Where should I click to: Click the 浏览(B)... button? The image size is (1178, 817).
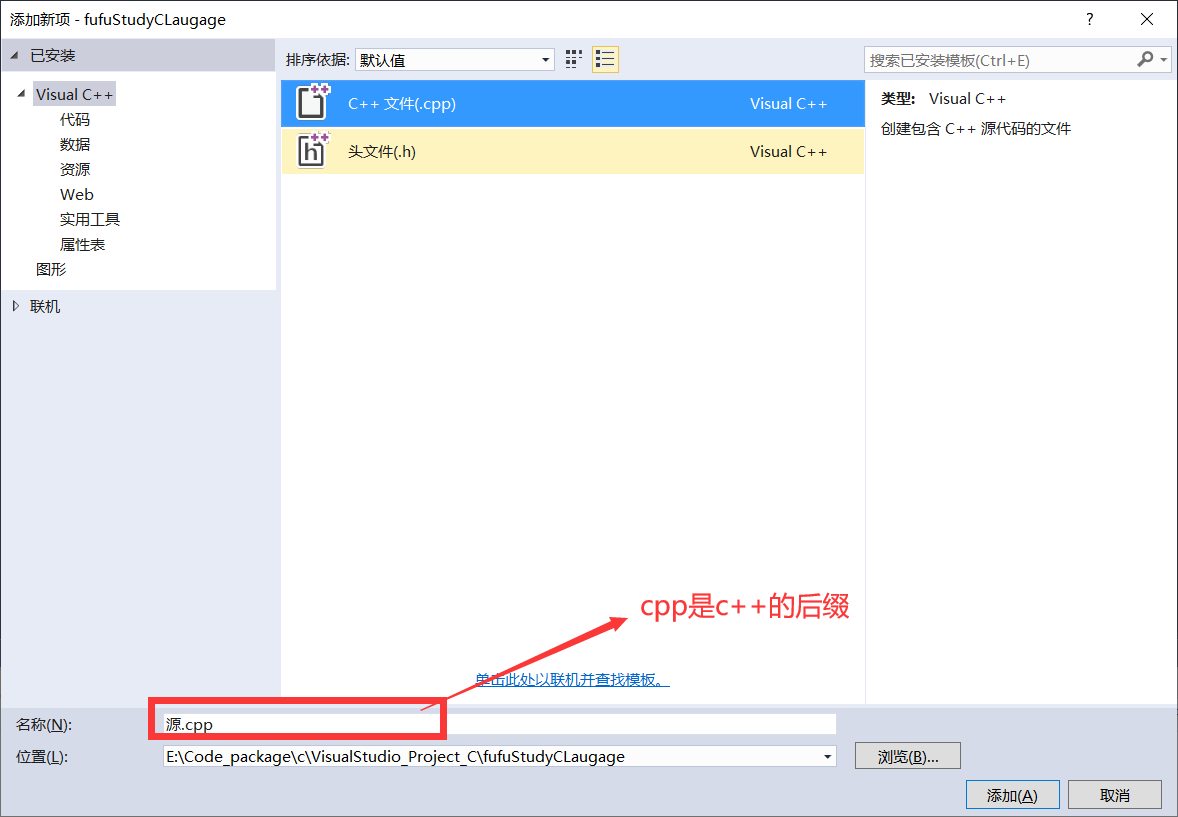coord(908,756)
